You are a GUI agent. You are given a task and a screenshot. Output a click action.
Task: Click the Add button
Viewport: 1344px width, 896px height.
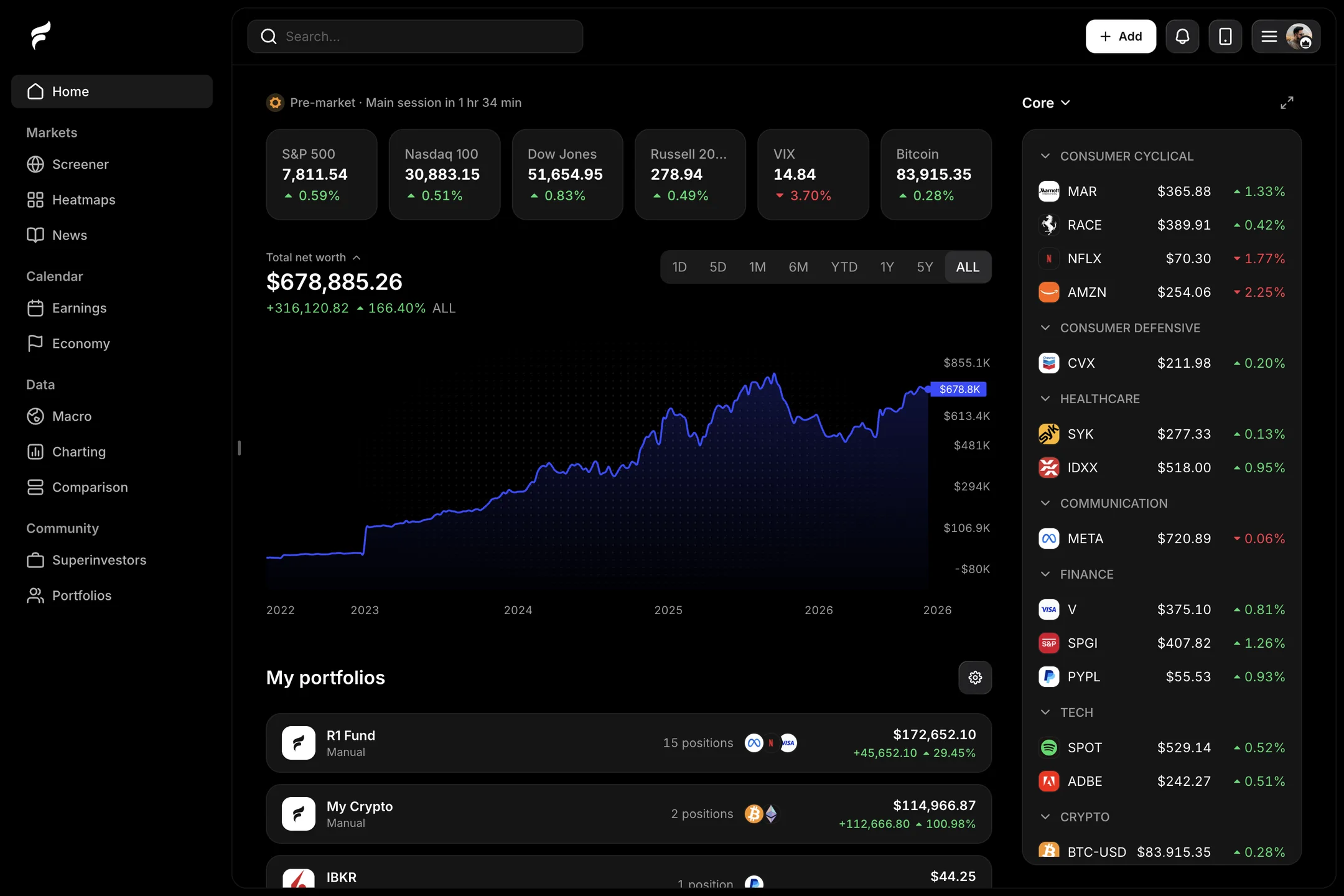tap(1121, 37)
